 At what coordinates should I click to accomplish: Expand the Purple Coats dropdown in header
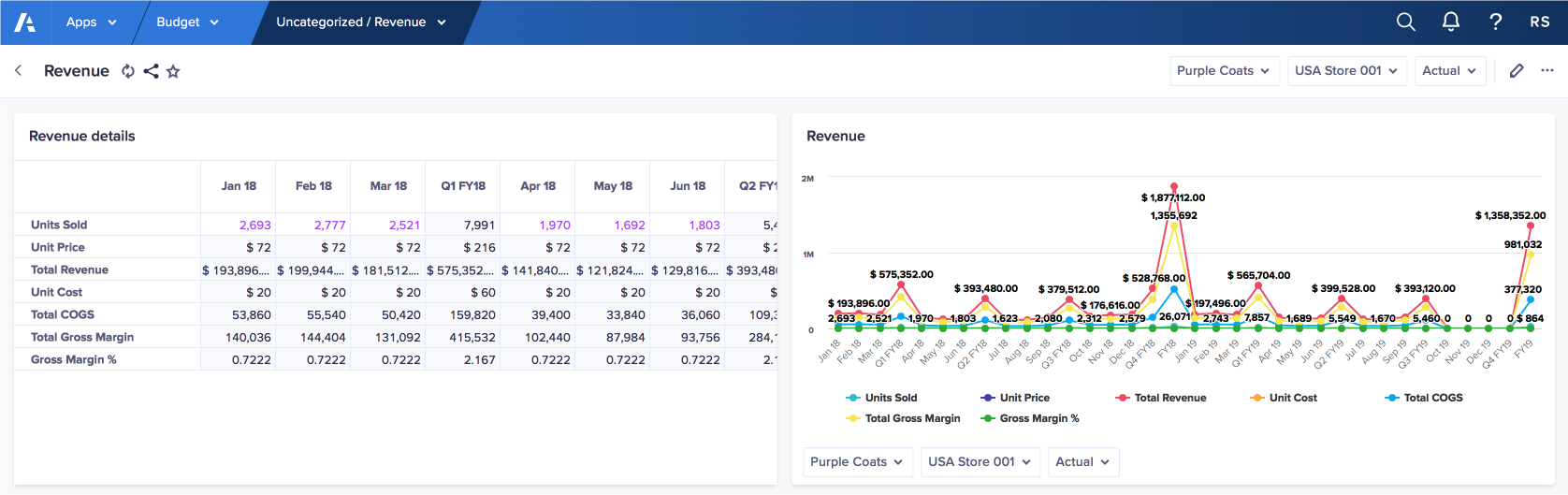click(1224, 71)
